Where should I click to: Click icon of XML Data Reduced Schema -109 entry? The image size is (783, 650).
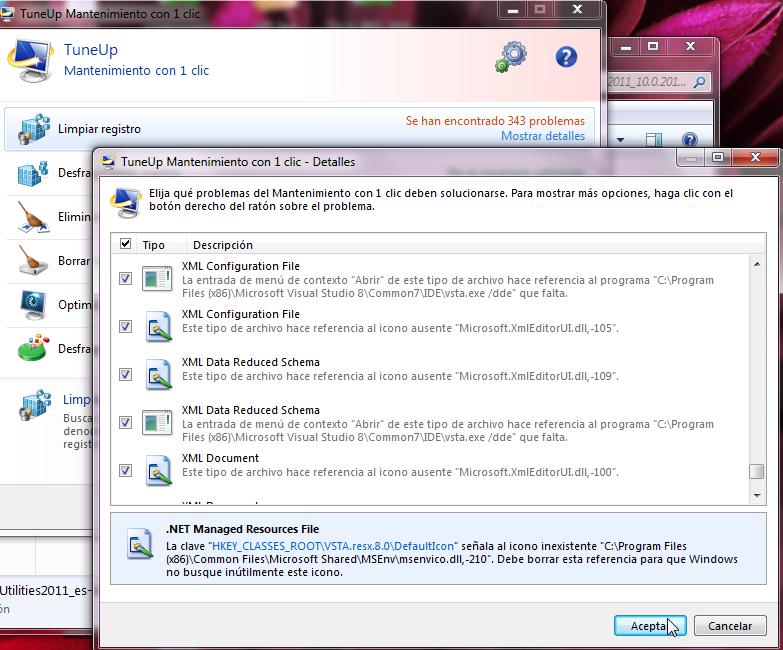tap(159, 374)
